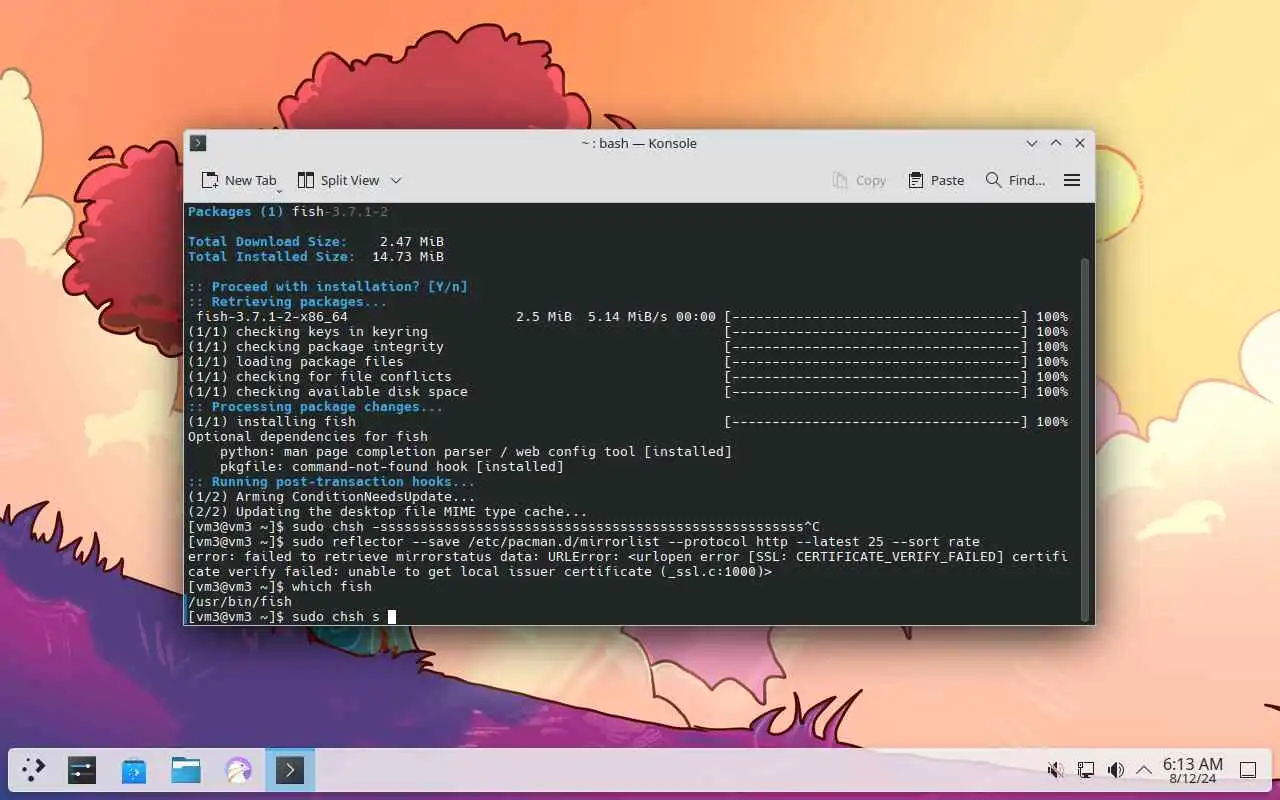
Task: Click the Copy toolbar button
Action: [859, 180]
